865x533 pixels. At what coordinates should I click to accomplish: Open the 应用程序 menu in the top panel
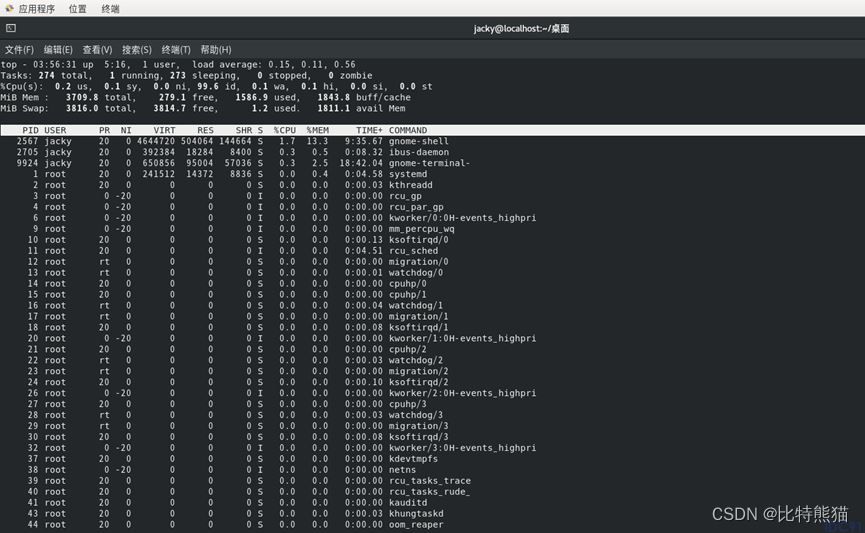click(x=36, y=9)
